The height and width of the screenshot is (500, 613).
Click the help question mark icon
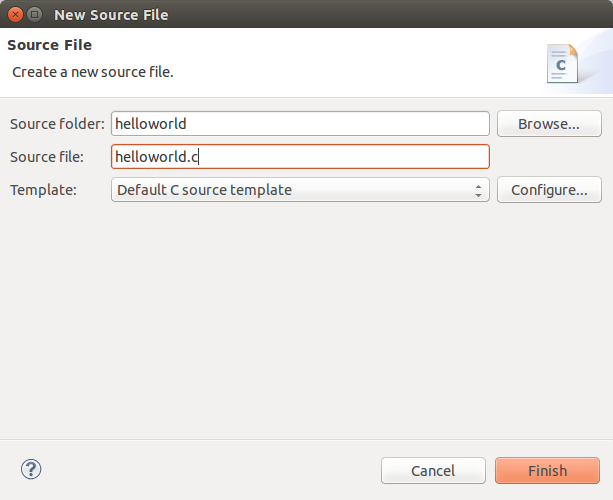tap(31, 469)
